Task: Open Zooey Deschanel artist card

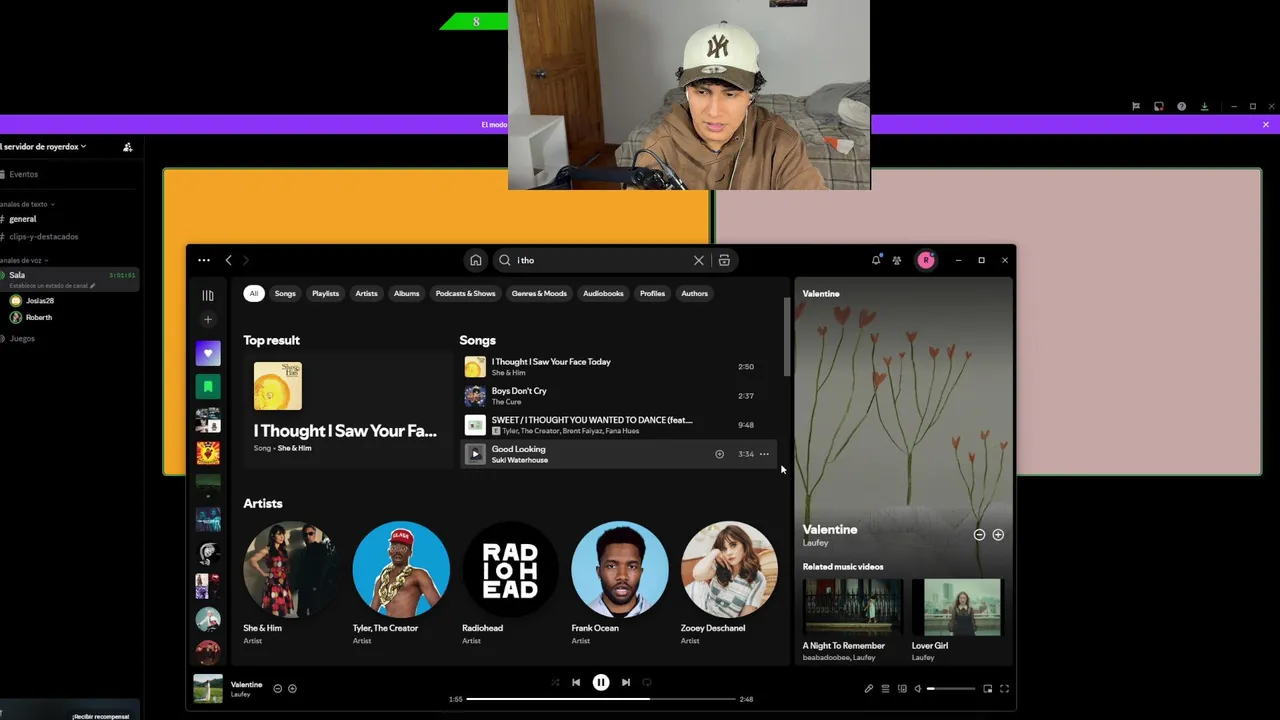Action: pyautogui.click(x=729, y=584)
